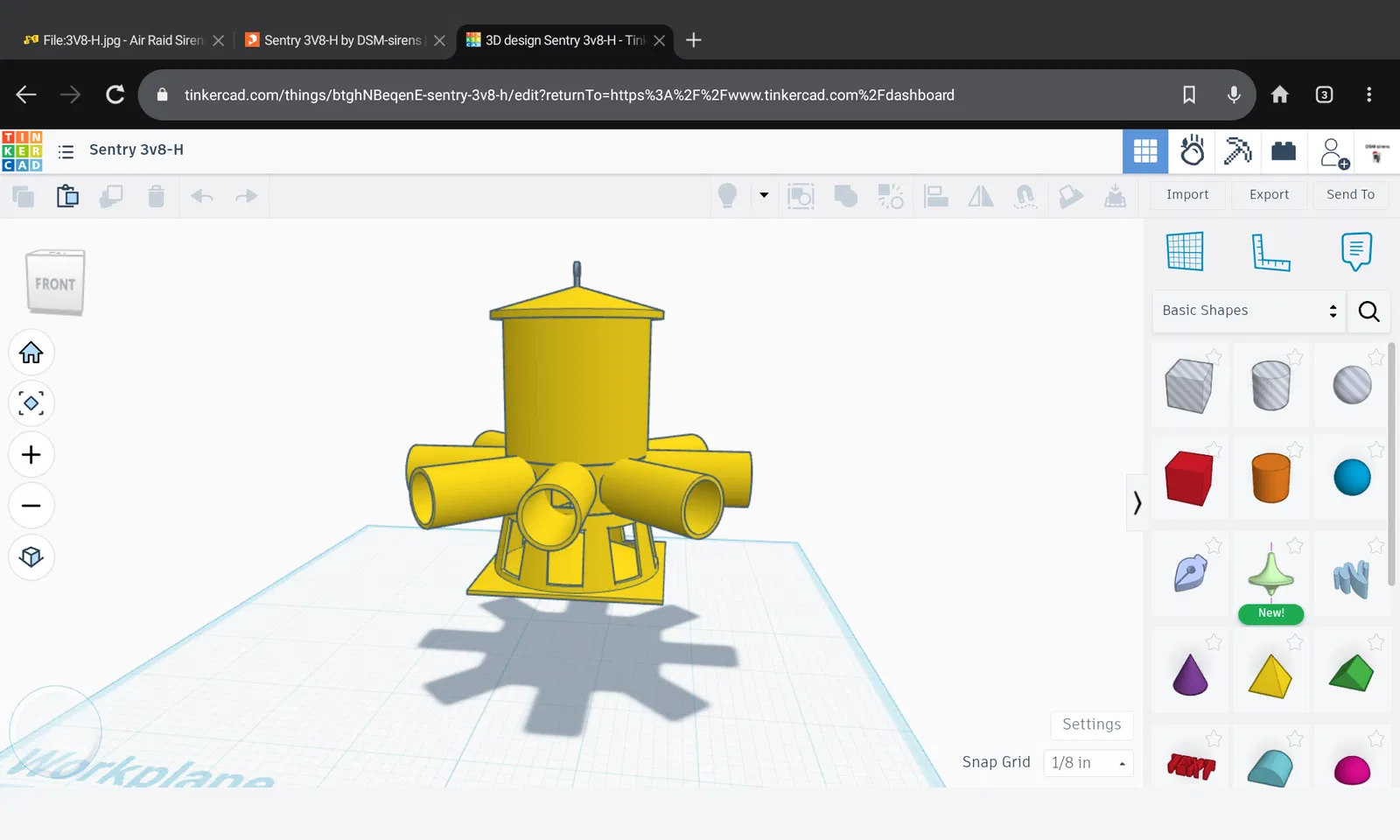
Task: Click the Sentry 3v8-H design name
Action: pos(136,150)
